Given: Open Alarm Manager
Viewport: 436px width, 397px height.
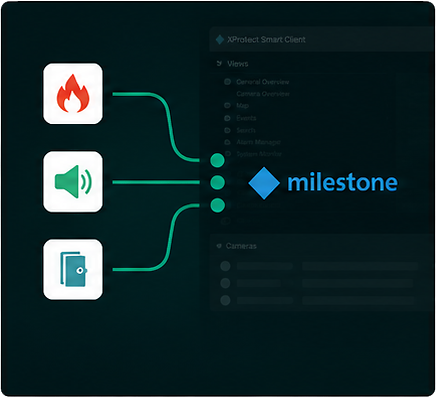Looking at the screenshot, I should pos(258,142).
